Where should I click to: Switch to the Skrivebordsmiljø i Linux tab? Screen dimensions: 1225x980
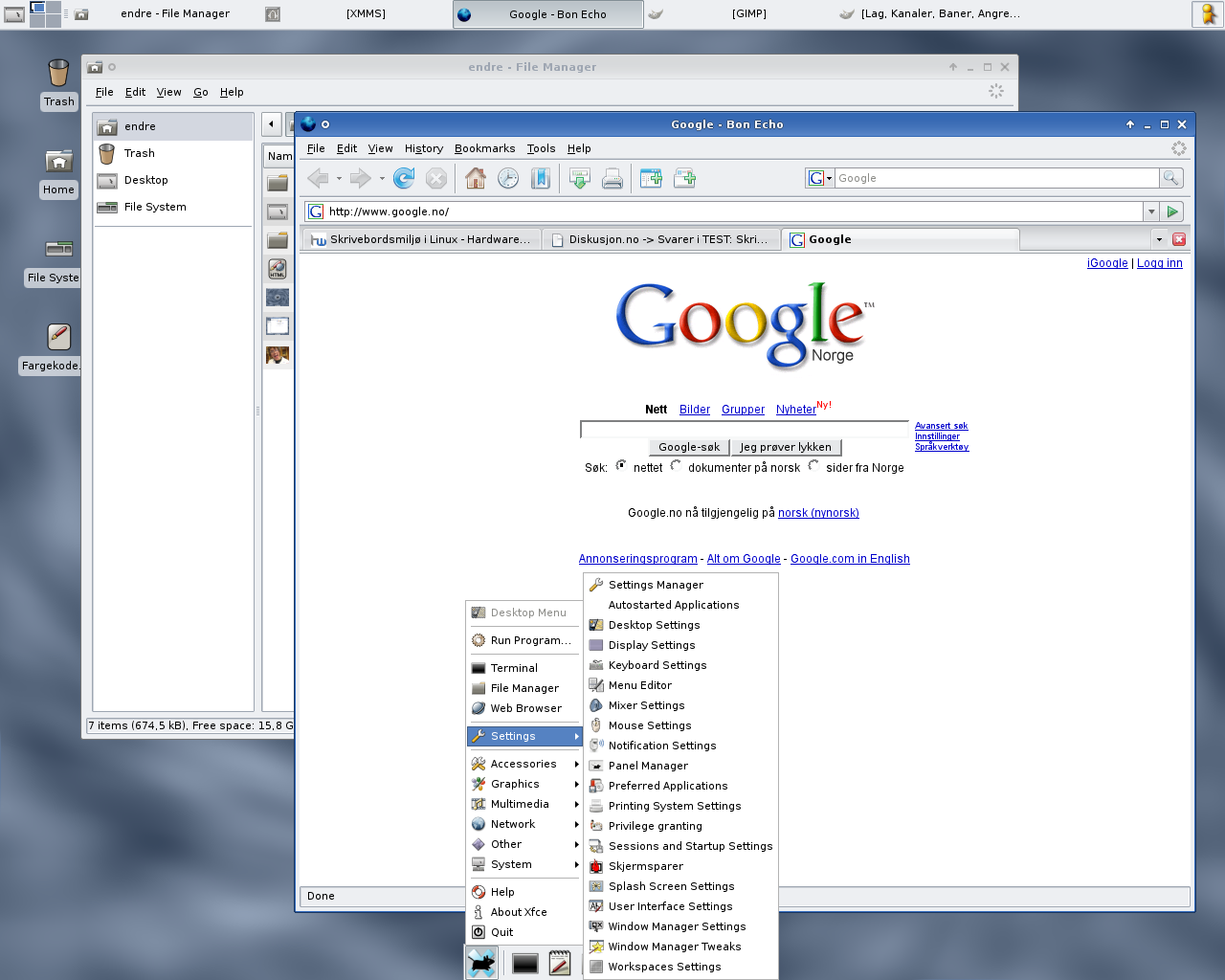click(421, 239)
